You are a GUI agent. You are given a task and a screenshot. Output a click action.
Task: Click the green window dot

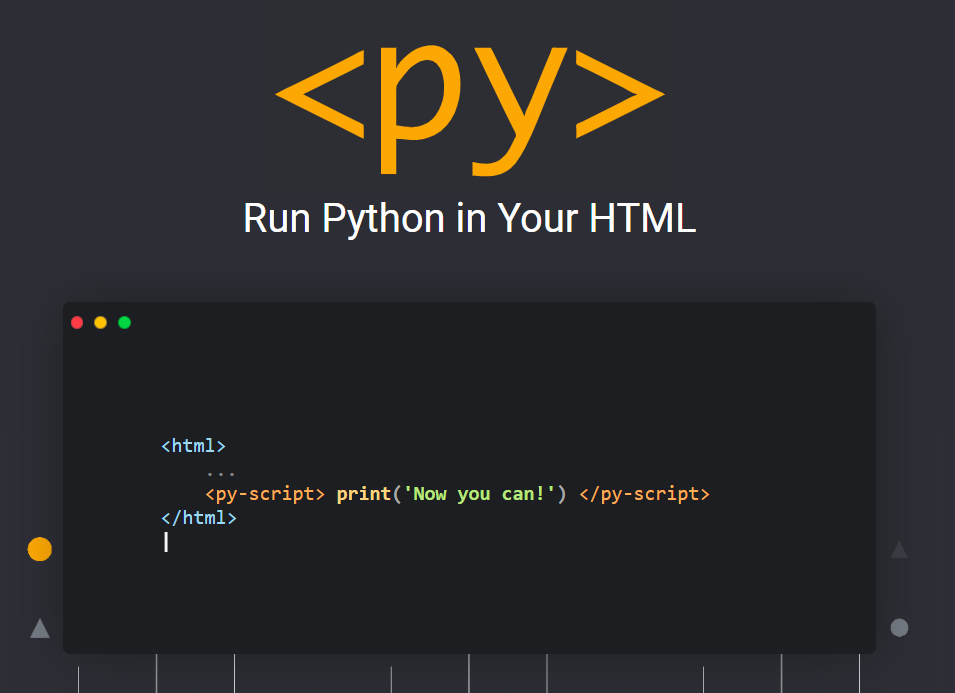pyautogui.click(x=125, y=322)
